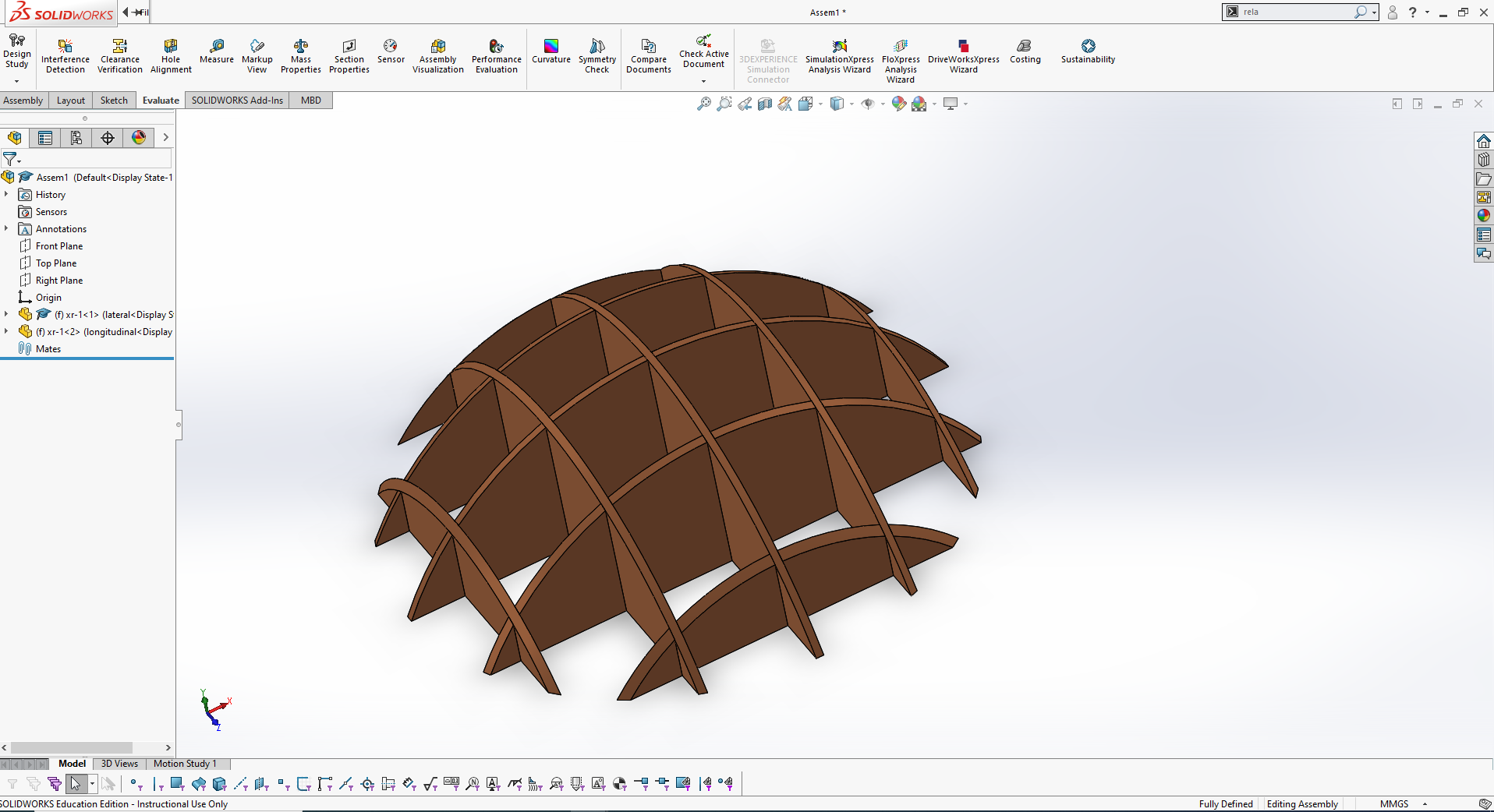Click feature tree horizontal scrollbar

pyautogui.click(x=72, y=747)
